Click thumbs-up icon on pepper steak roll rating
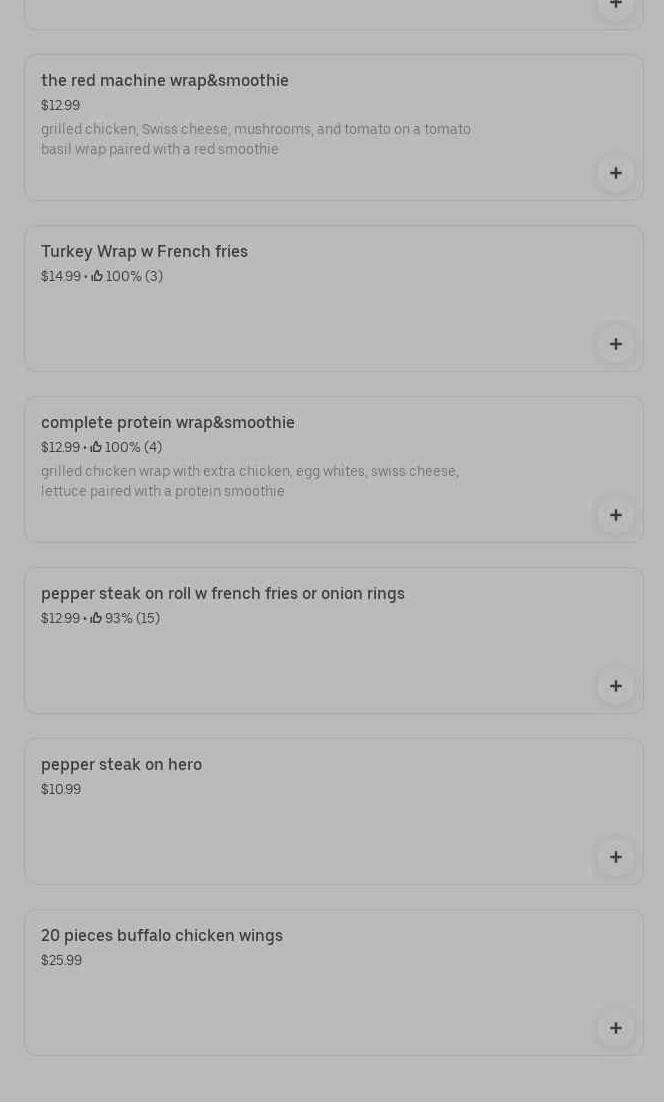664x1102 pixels. point(97,618)
